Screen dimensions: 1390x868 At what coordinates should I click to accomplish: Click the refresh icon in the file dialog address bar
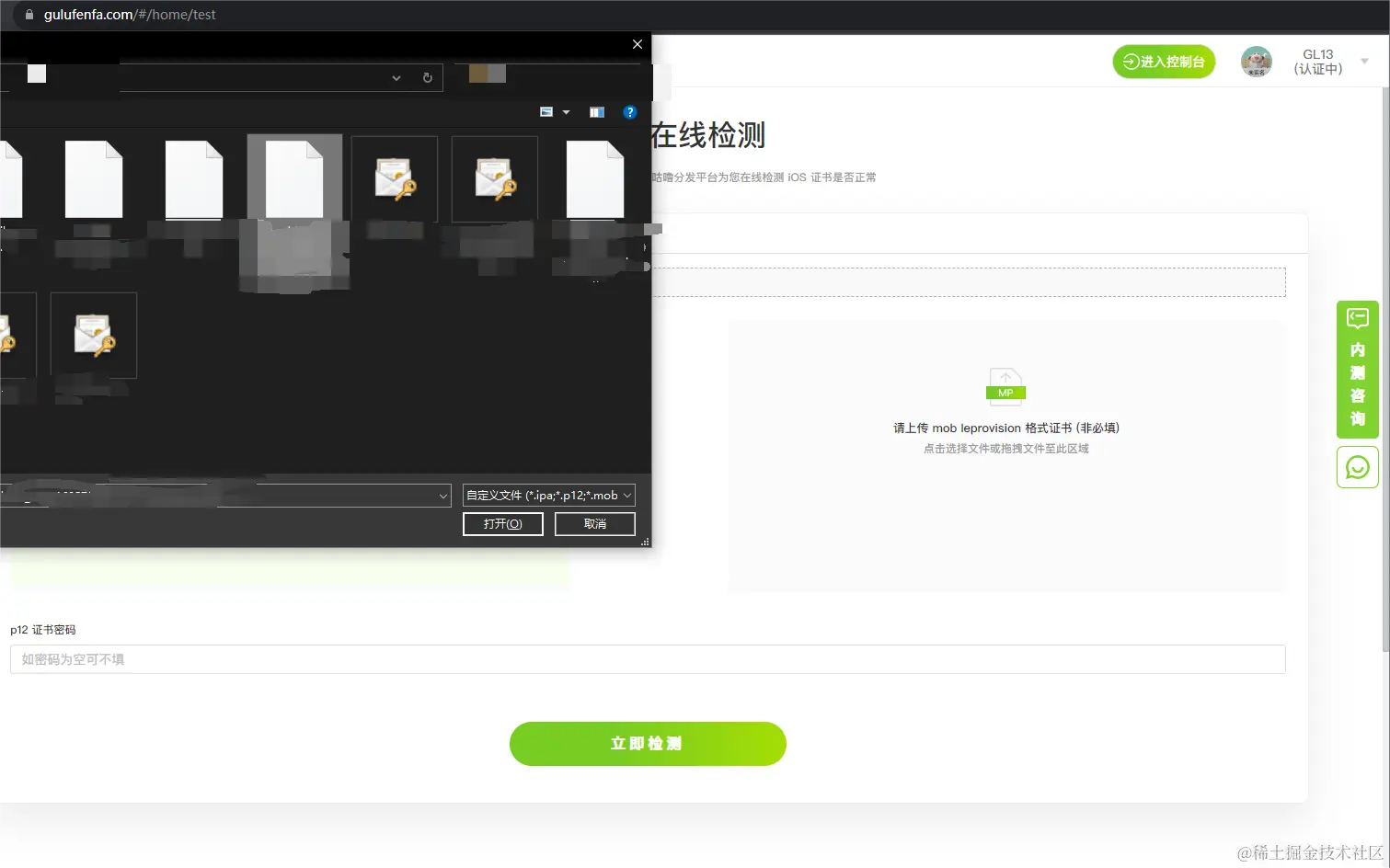pos(427,77)
